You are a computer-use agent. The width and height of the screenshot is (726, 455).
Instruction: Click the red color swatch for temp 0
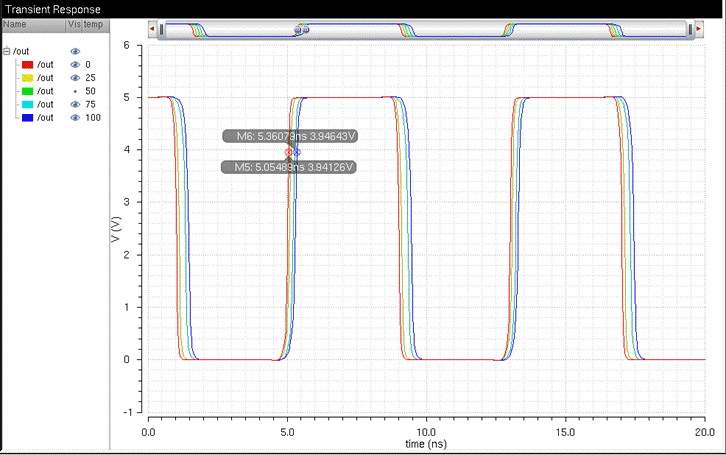[x=27, y=65]
